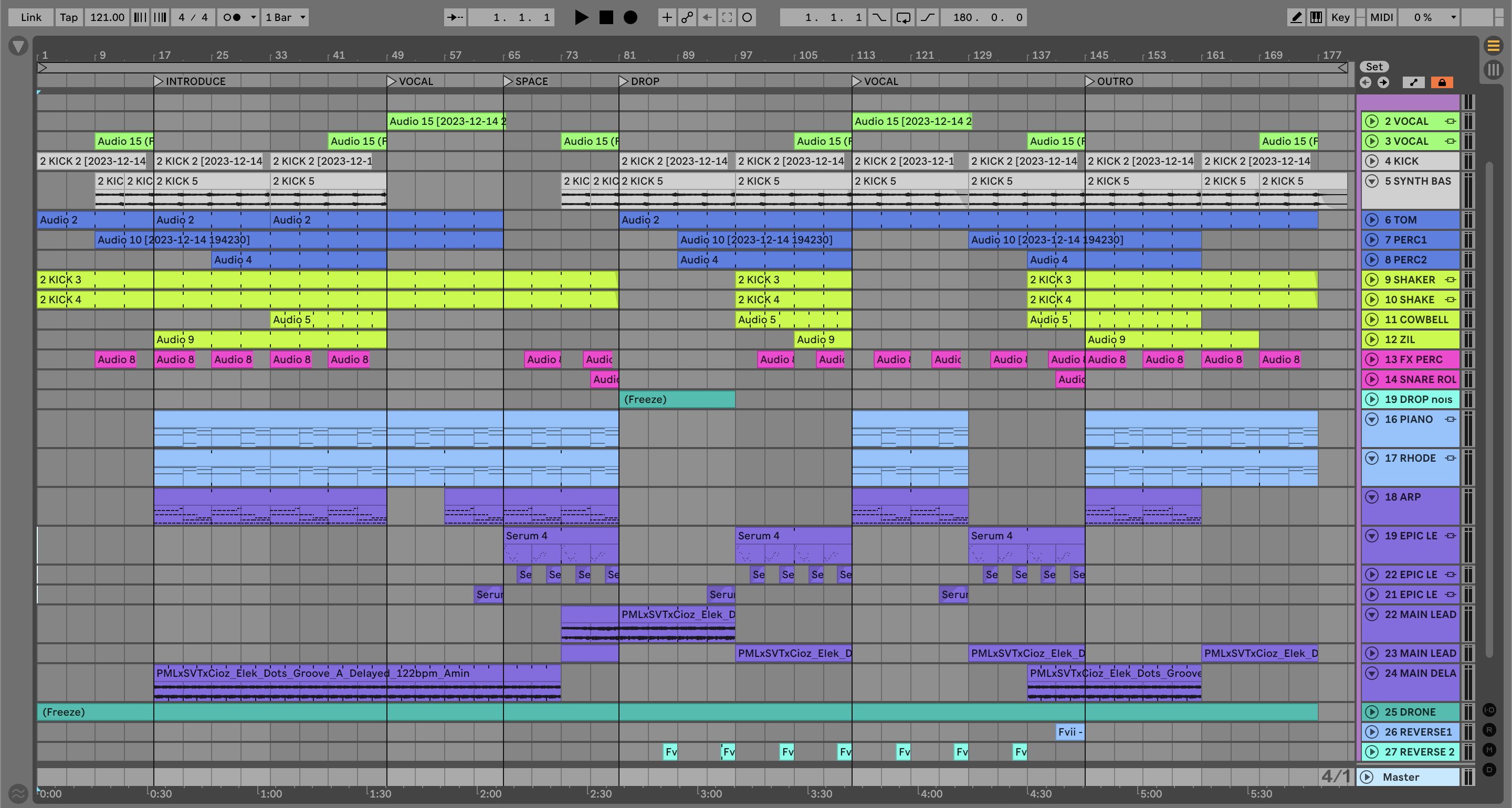Switch to Session View with bars icon

pos(1493,70)
